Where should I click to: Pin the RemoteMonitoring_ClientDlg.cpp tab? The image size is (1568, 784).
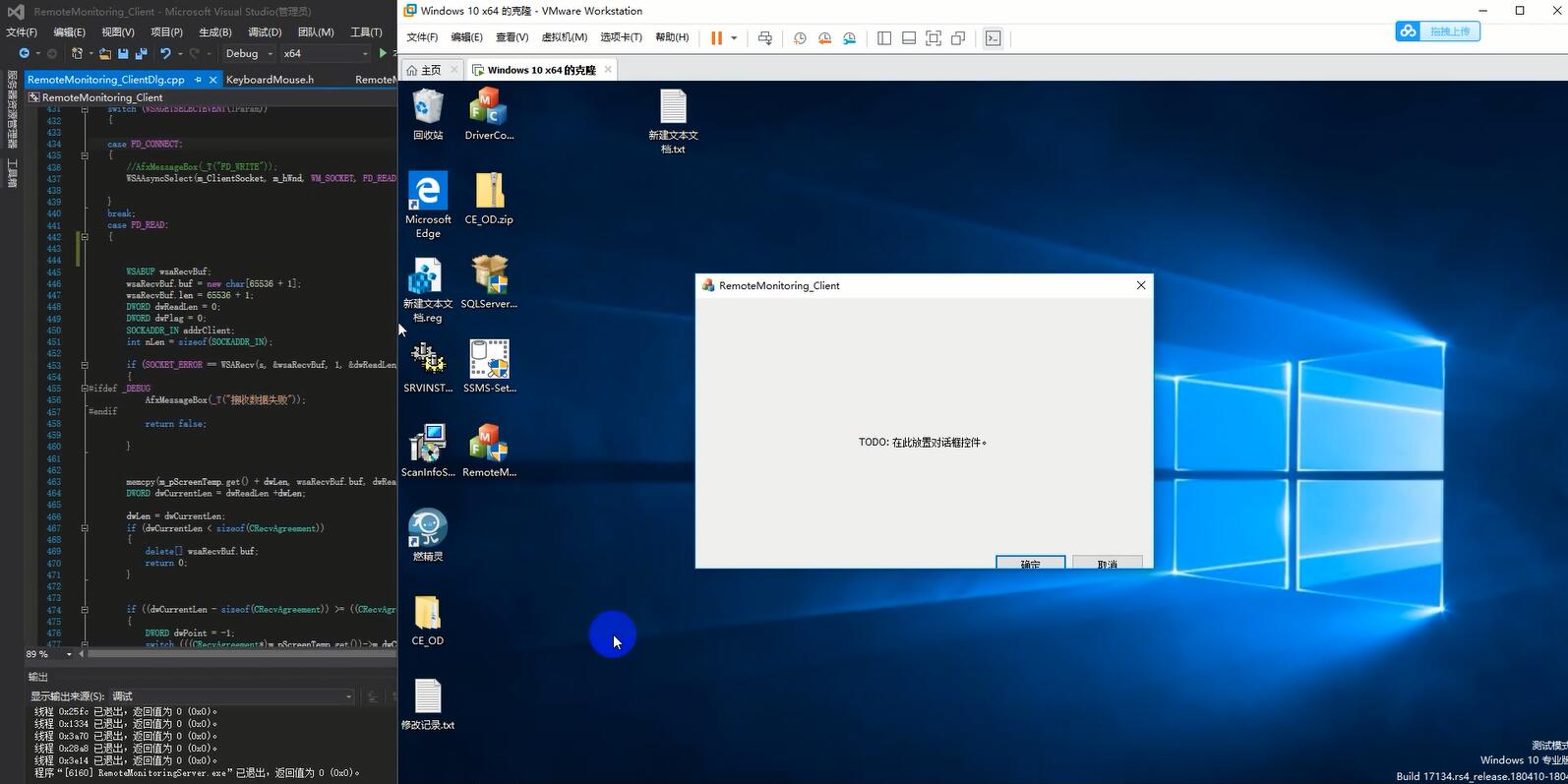point(198,80)
